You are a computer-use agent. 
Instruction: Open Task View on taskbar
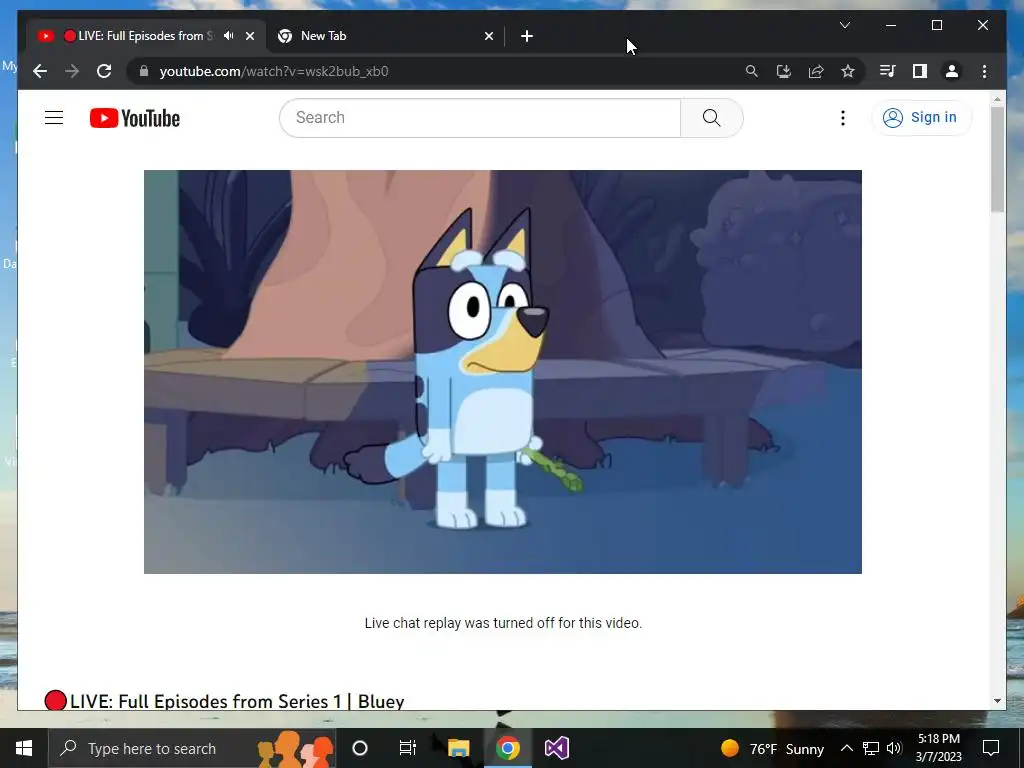coord(408,748)
